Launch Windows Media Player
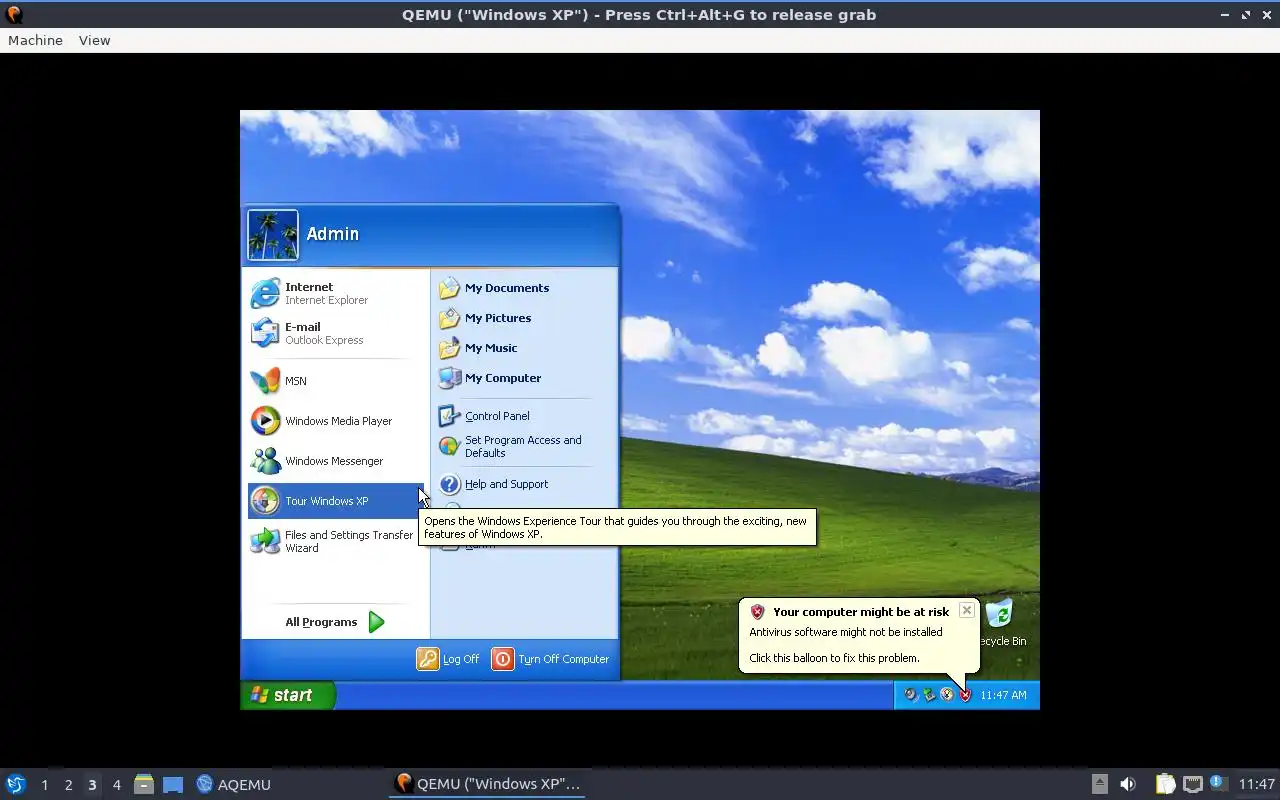The width and height of the screenshot is (1280, 800). (336, 421)
